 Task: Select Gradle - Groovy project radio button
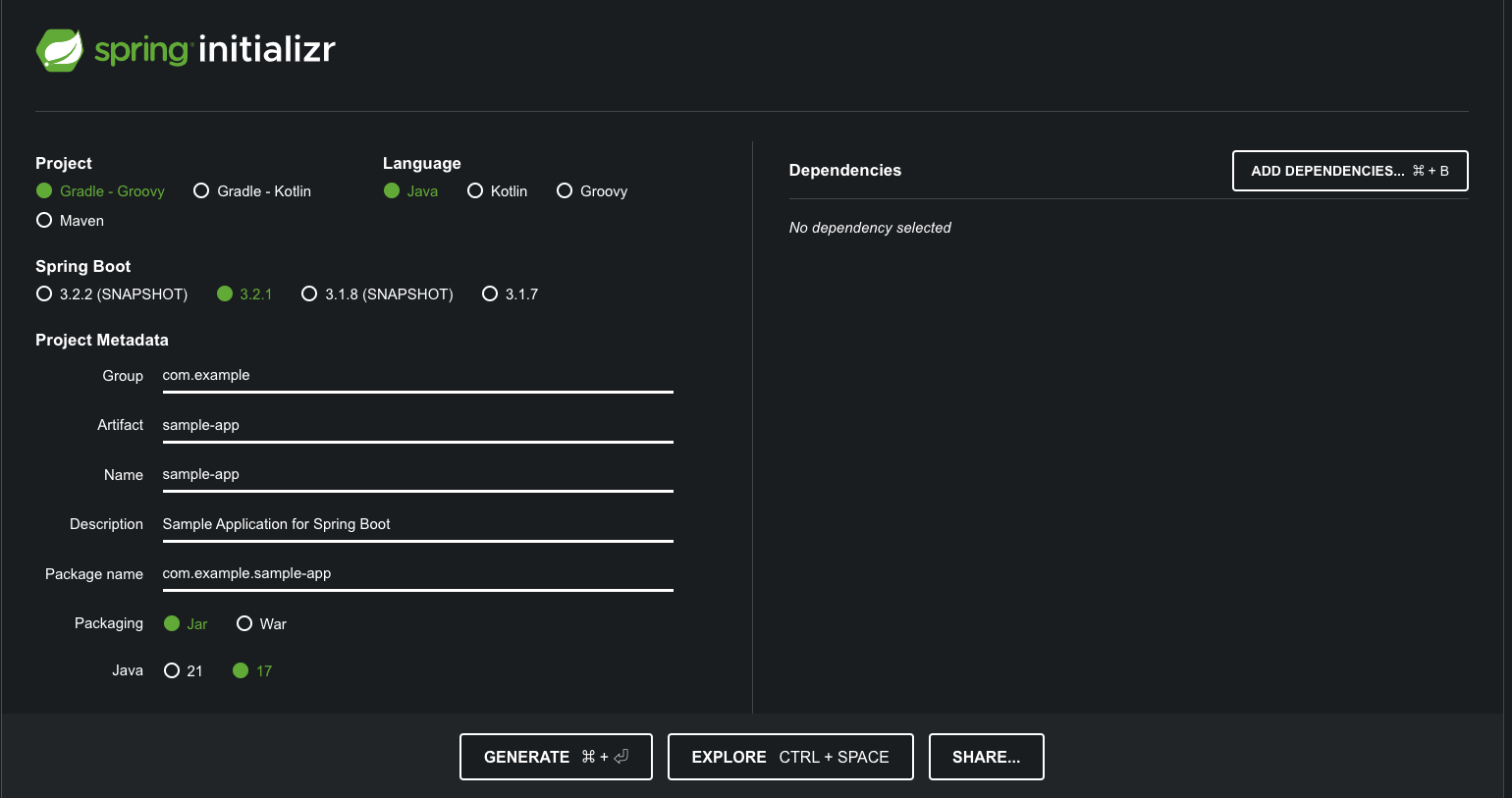point(44,191)
